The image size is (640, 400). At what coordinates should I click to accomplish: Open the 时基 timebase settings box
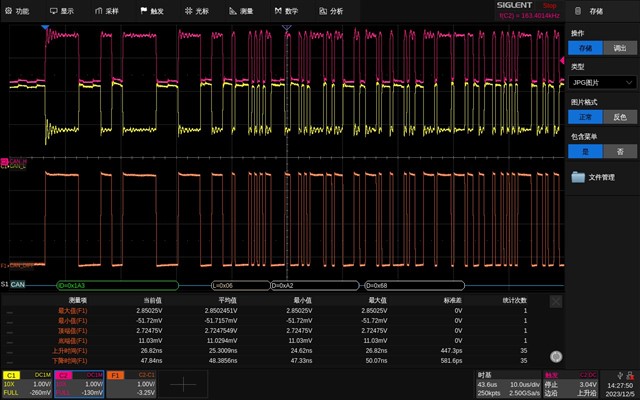tap(507, 384)
